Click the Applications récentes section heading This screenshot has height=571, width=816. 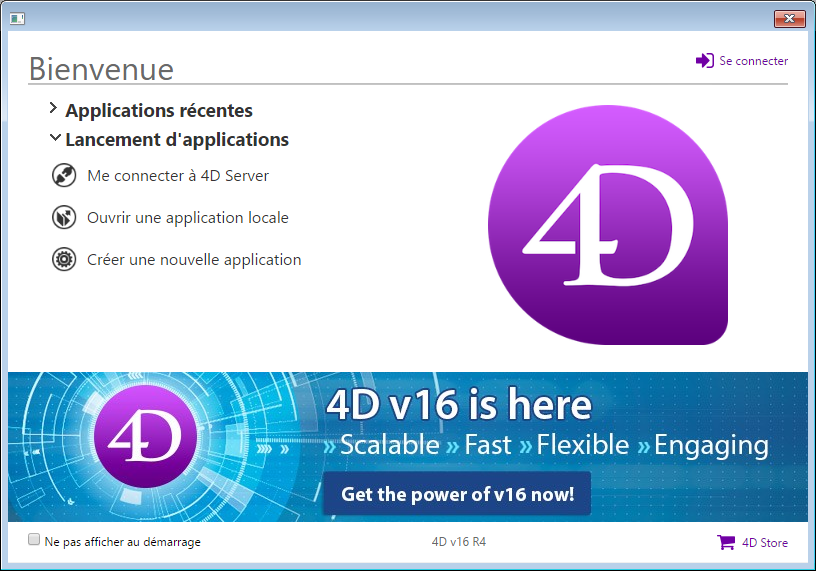click(159, 111)
